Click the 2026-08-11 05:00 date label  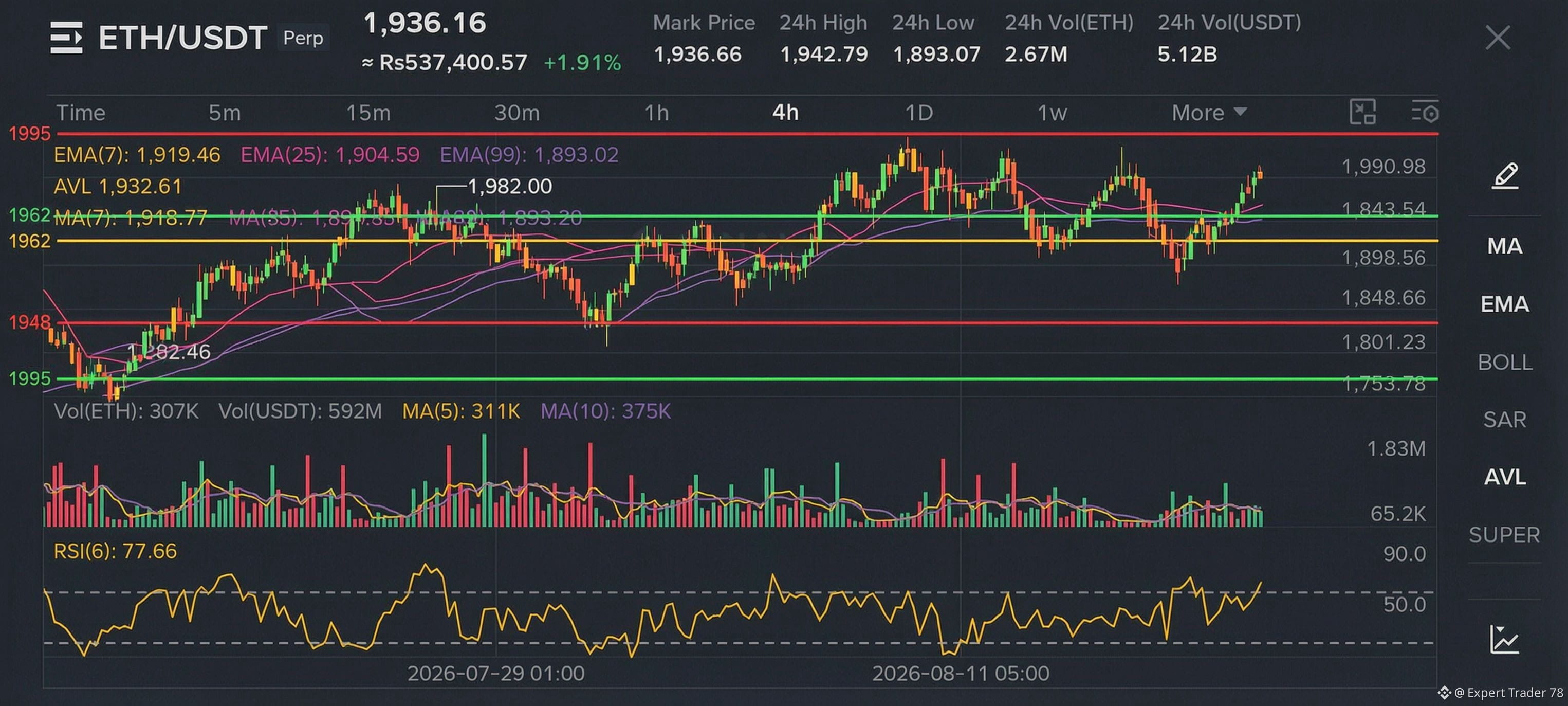pyautogui.click(x=961, y=674)
